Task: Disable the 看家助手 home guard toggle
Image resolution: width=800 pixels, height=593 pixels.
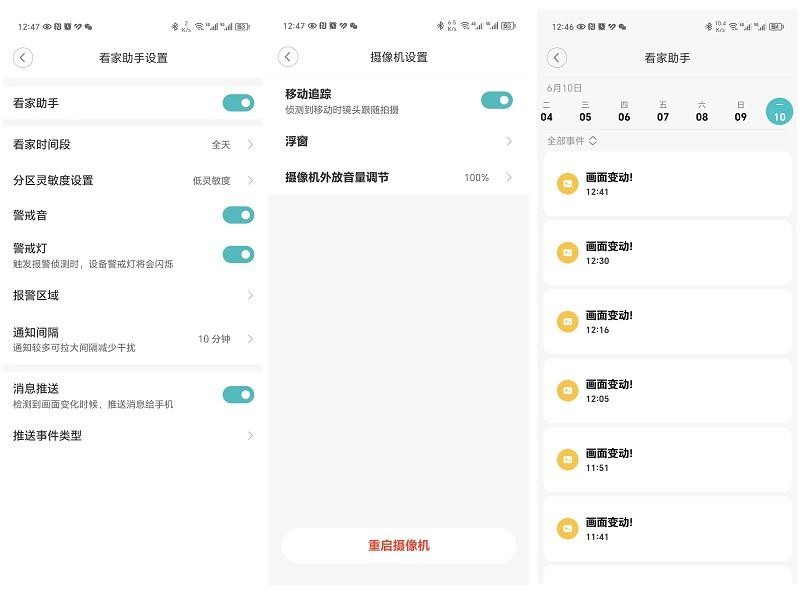Action: tap(237, 101)
